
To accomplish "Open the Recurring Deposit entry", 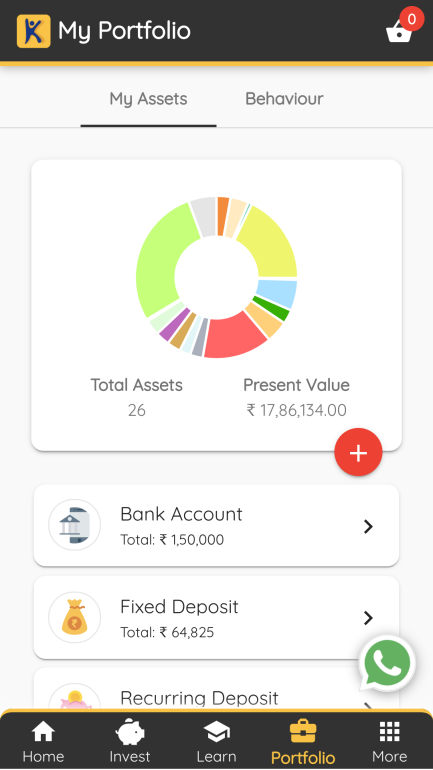I will (x=216, y=690).
